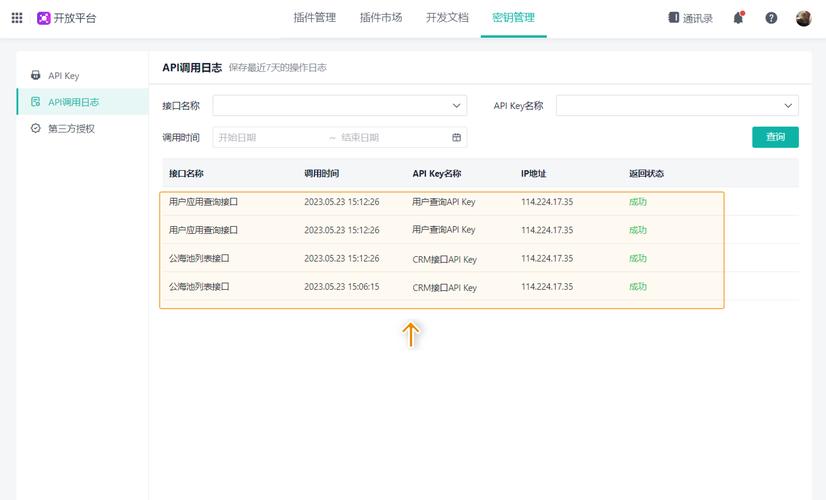Click the 第三方授权 sidebar icon
This screenshot has height=500, width=826.
[x=36, y=129]
